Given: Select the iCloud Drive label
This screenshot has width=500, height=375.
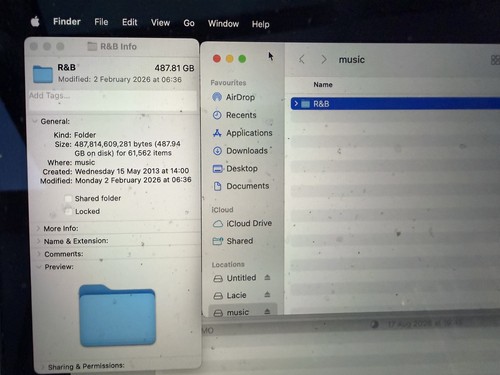Looking at the screenshot, I should tap(249, 223).
